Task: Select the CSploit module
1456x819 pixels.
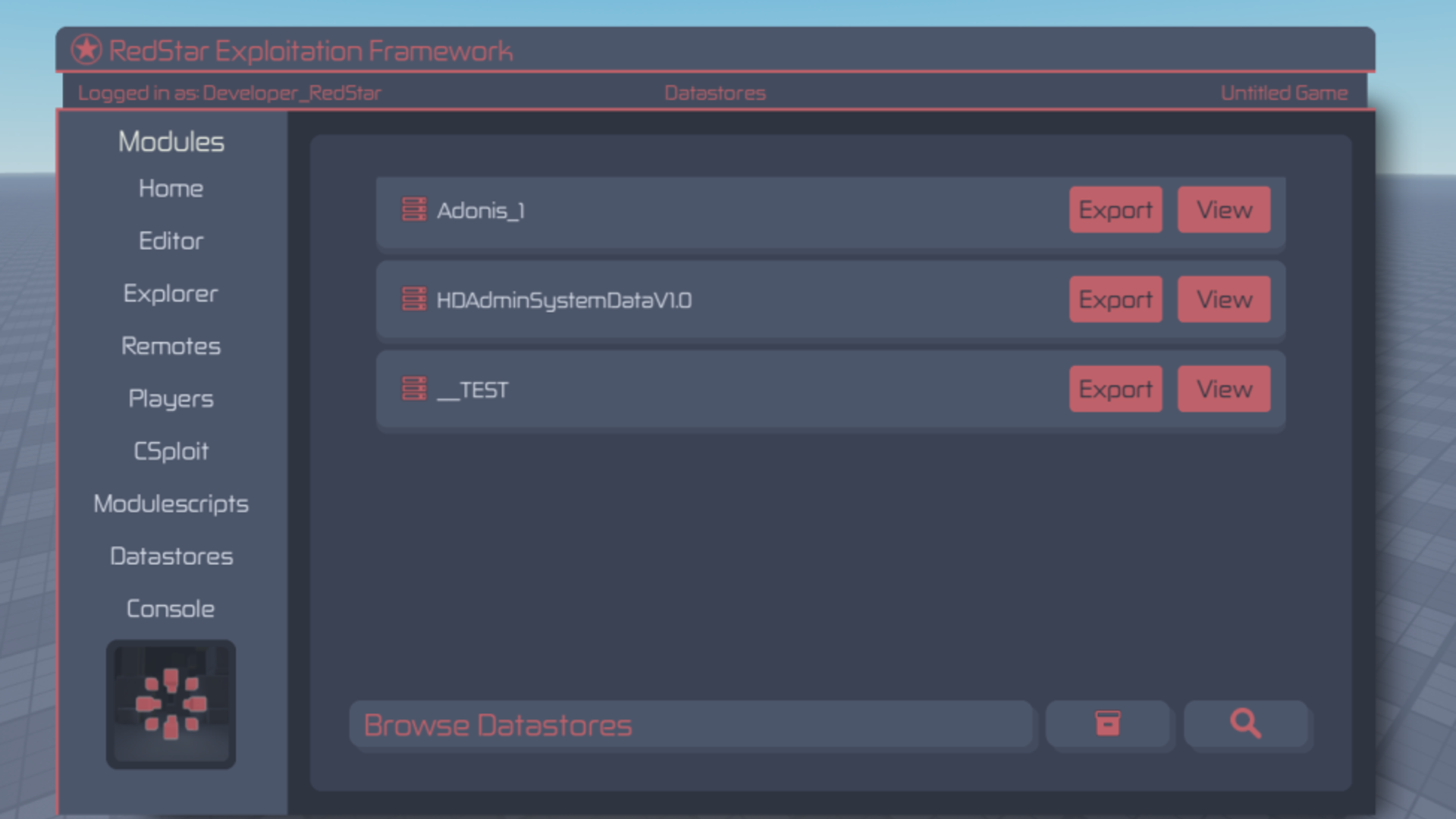Action: click(x=171, y=451)
